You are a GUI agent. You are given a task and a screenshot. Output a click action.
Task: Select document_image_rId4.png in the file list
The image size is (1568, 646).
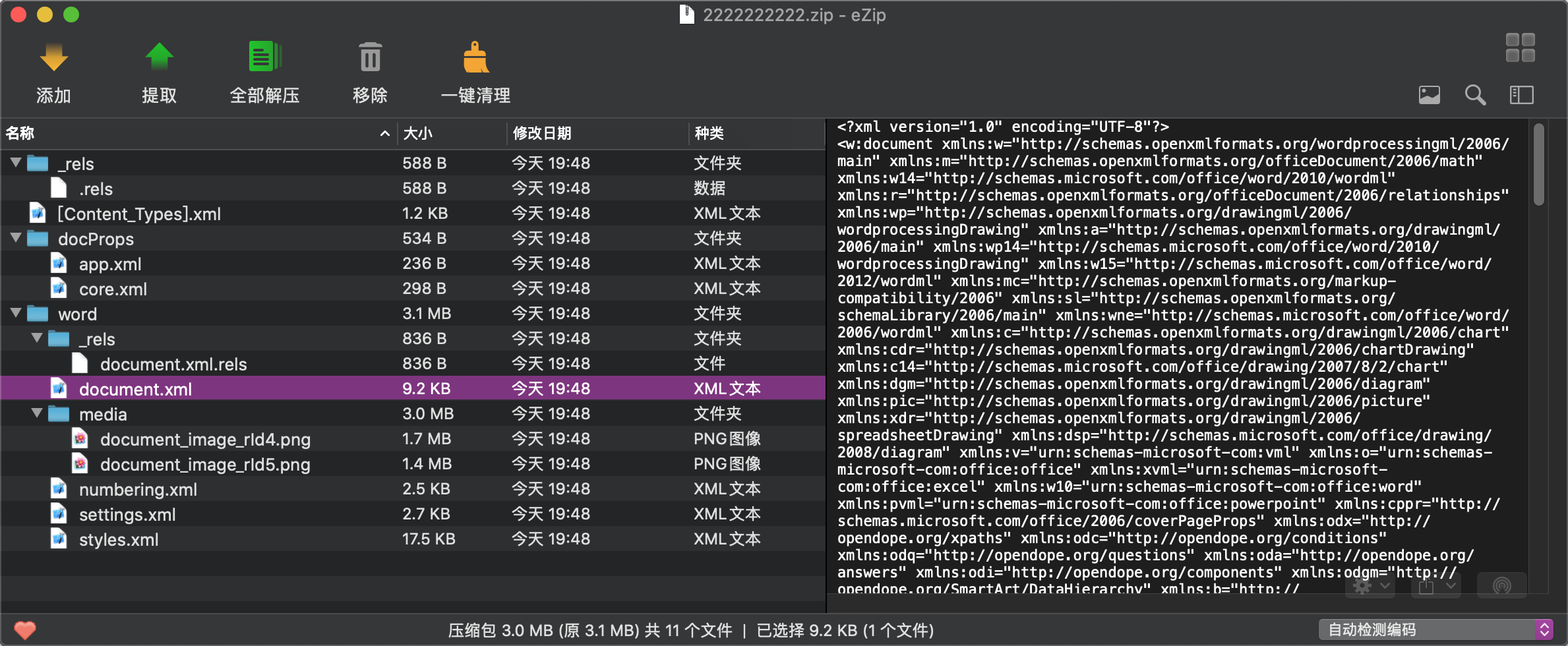[205, 438]
